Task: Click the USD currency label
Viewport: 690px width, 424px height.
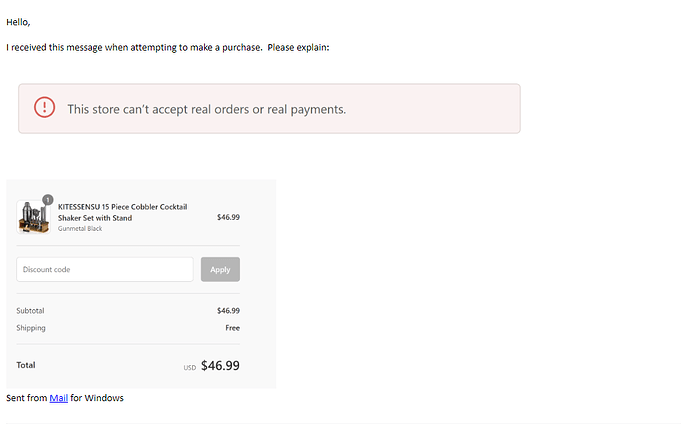Action: (x=189, y=368)
